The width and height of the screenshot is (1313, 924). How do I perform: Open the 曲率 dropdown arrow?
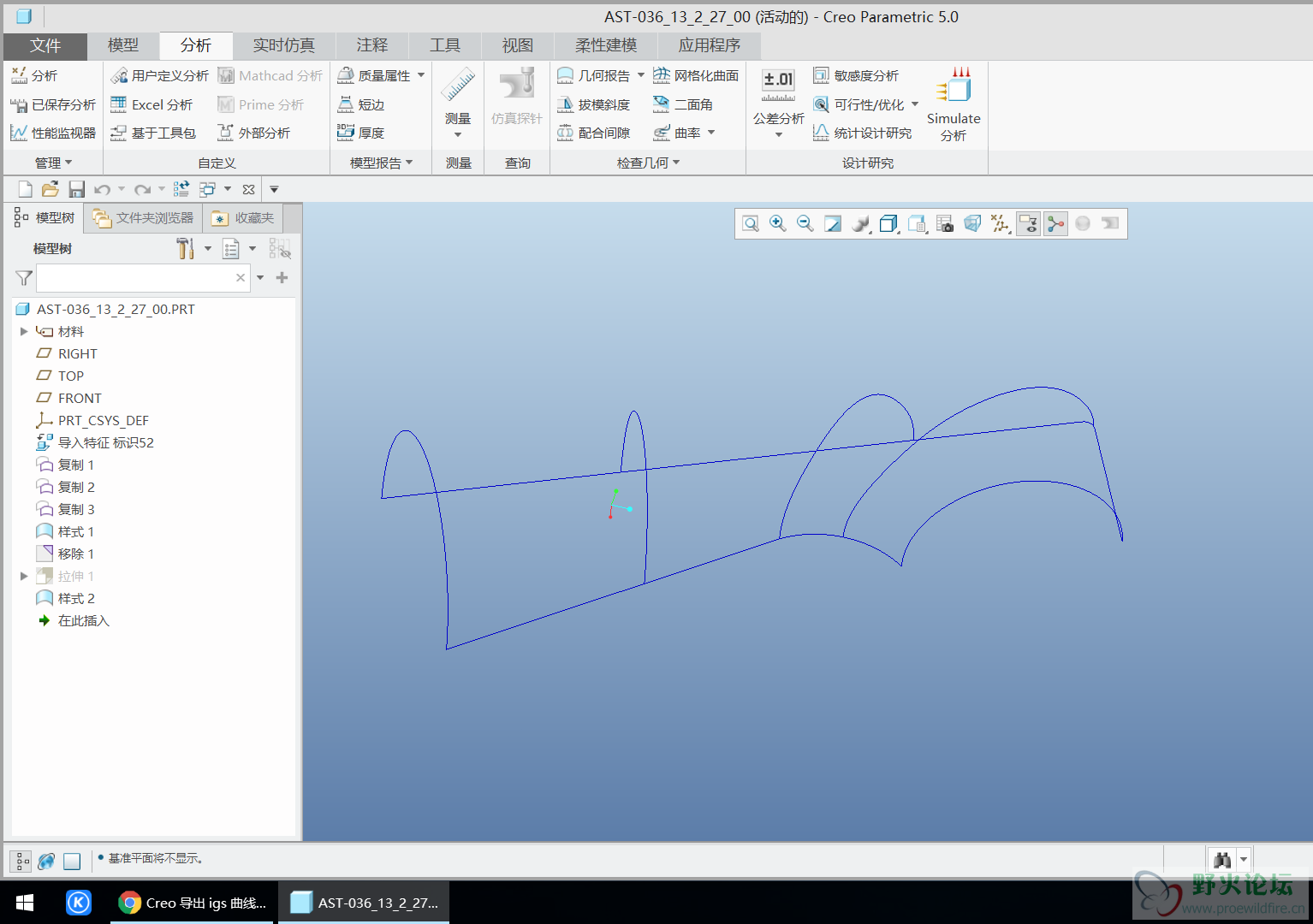click(711, 133)
